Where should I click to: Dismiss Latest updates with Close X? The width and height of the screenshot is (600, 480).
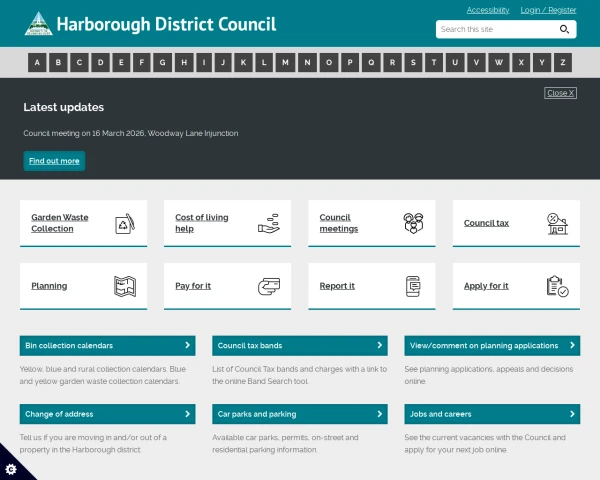pos(561,93)
